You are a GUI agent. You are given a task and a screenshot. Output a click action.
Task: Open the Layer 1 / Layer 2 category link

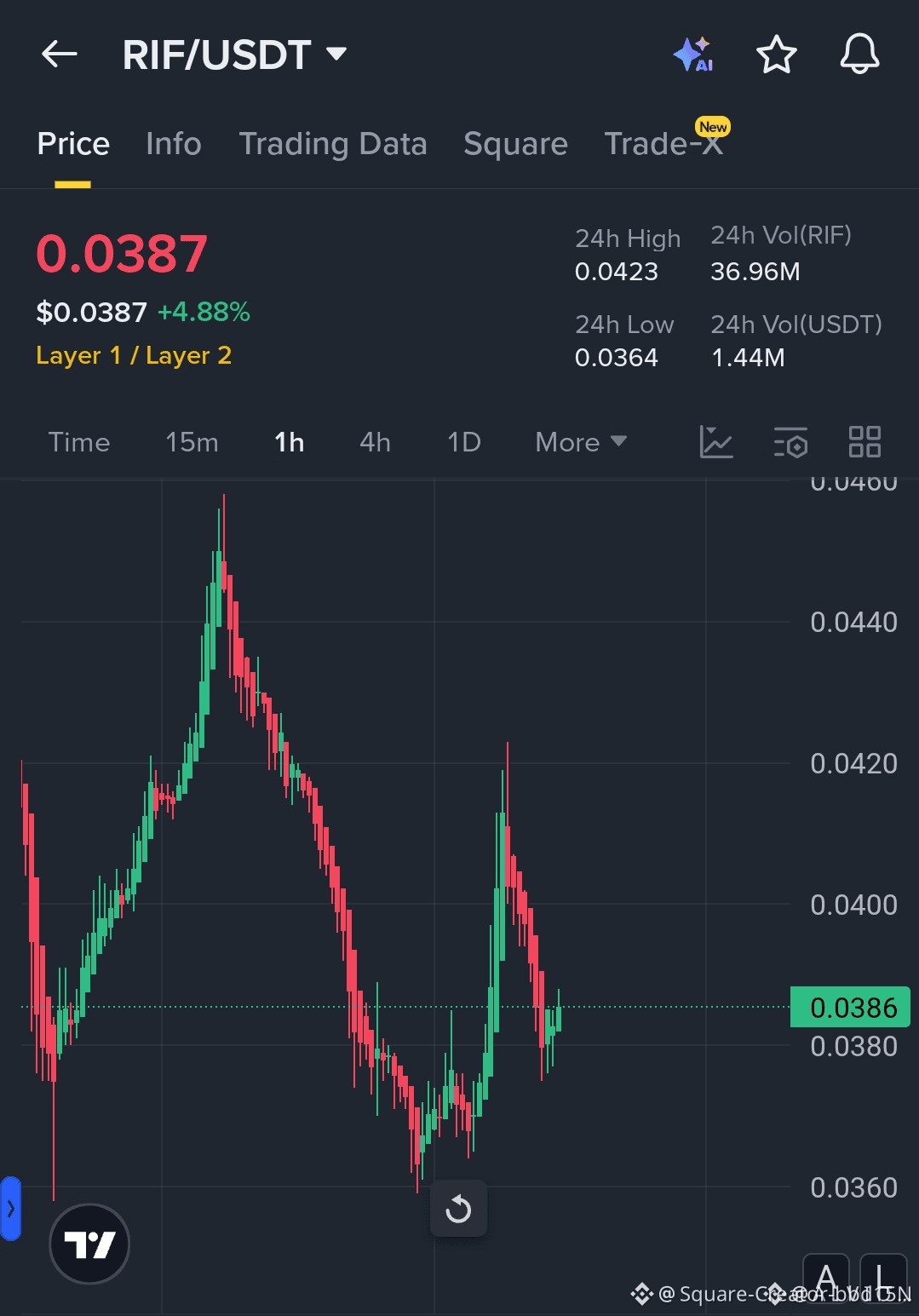coord(134,355)
